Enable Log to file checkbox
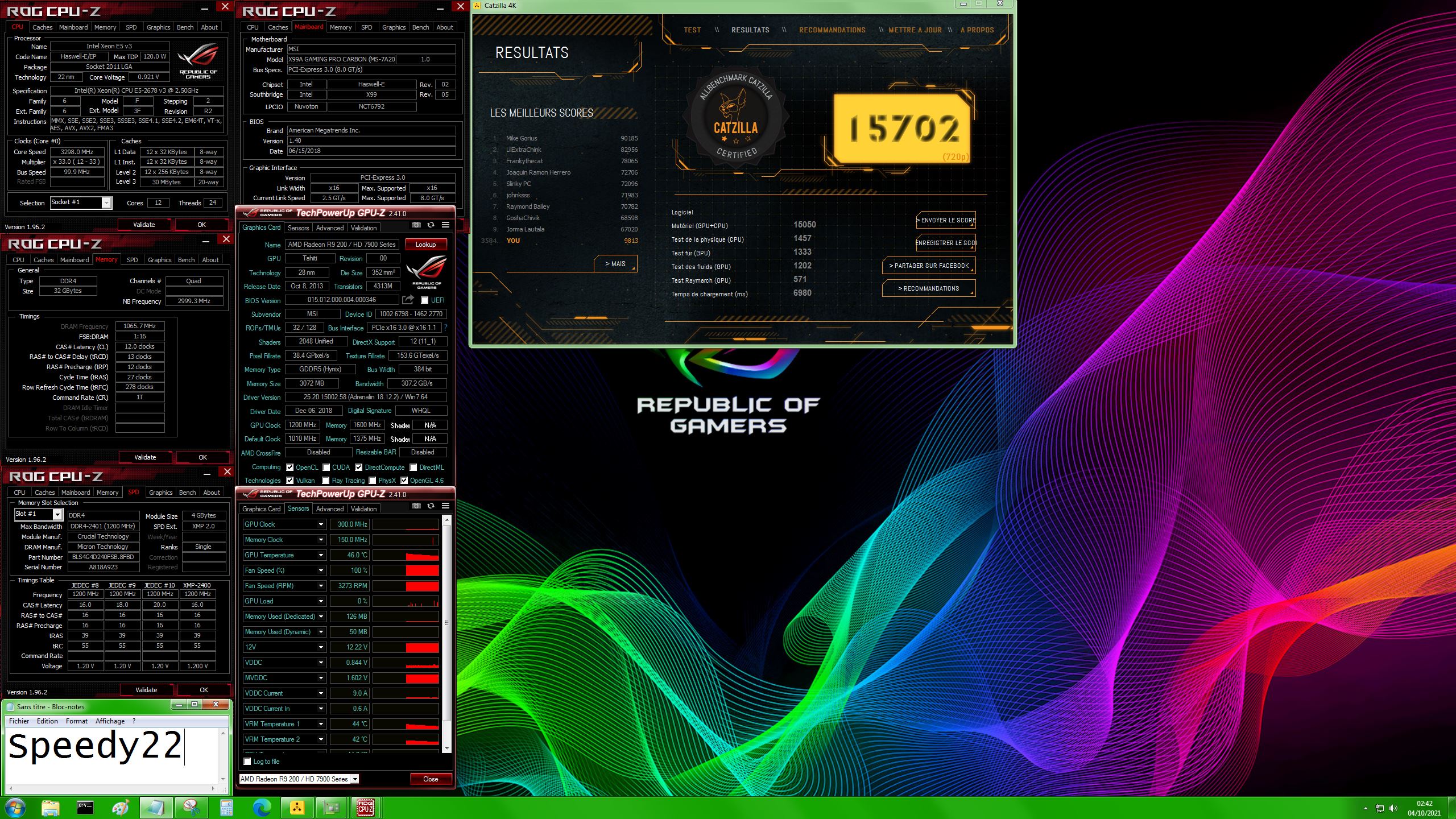This screenshot has height=819, width=1456. tap(247, 762)
